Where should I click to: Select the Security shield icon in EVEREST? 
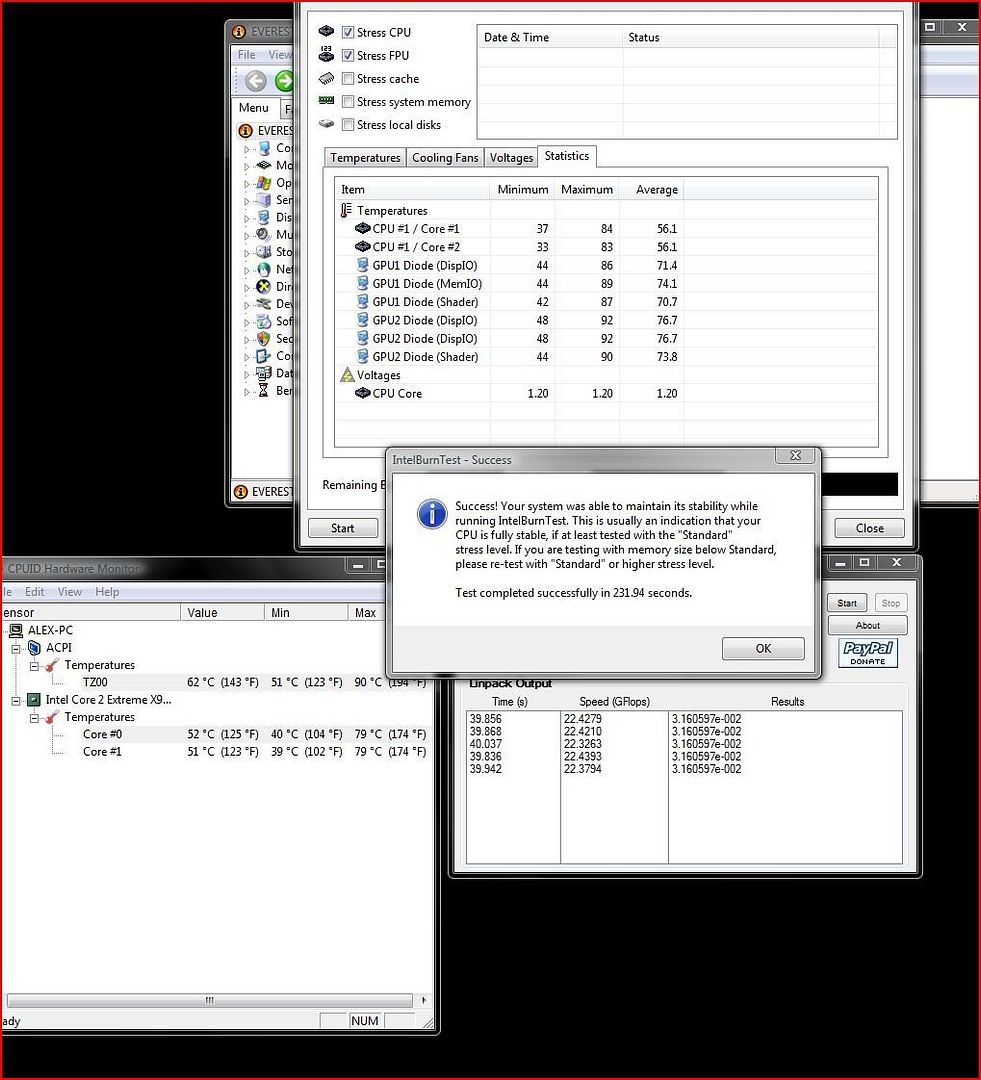tap(264, 338)
